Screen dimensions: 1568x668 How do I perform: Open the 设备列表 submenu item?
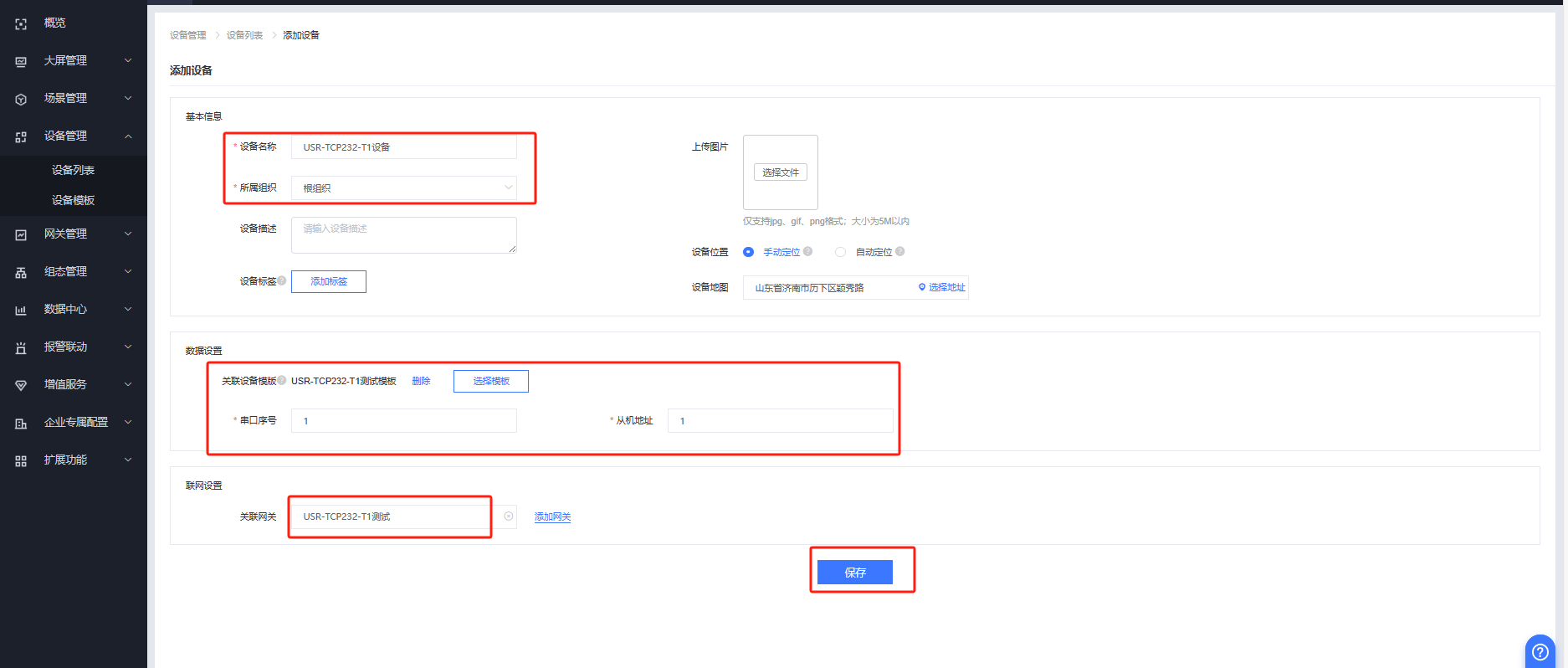[x=73, y=170]
